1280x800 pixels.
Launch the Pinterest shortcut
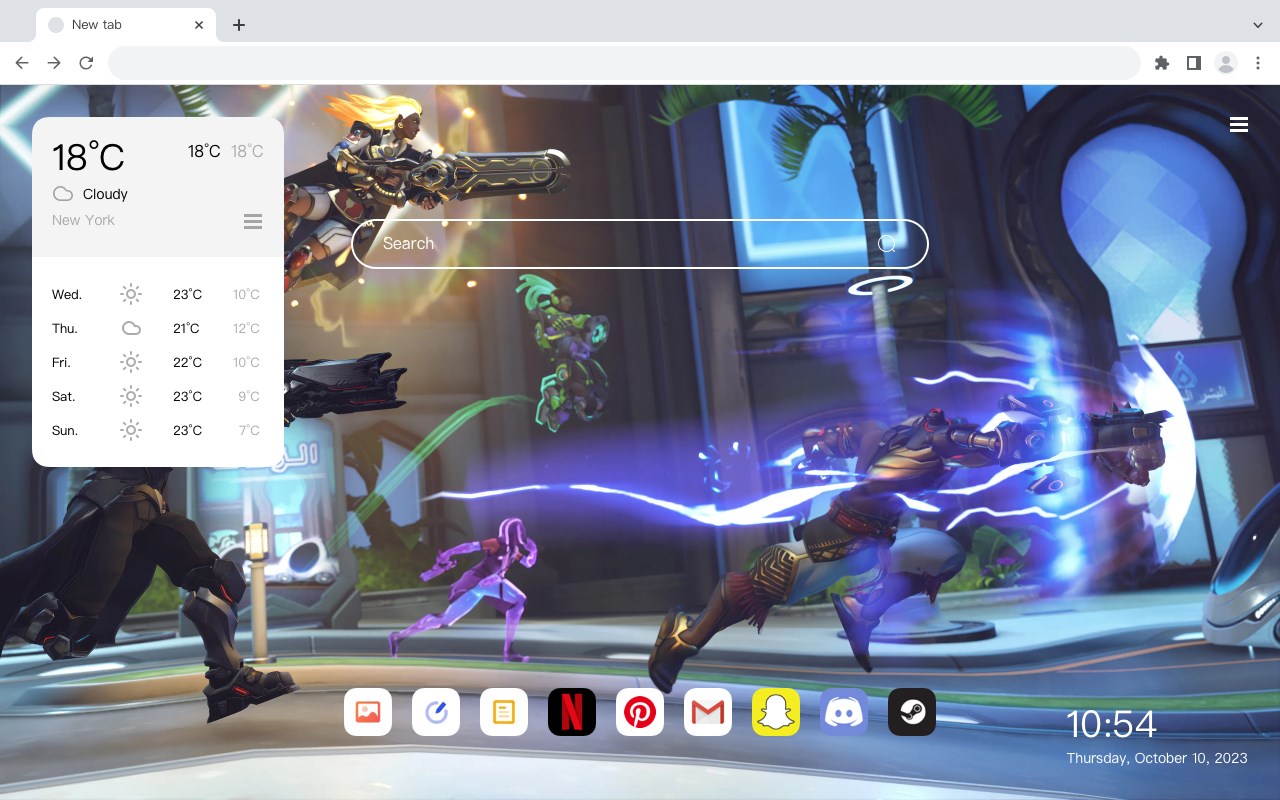click(640, 712)
